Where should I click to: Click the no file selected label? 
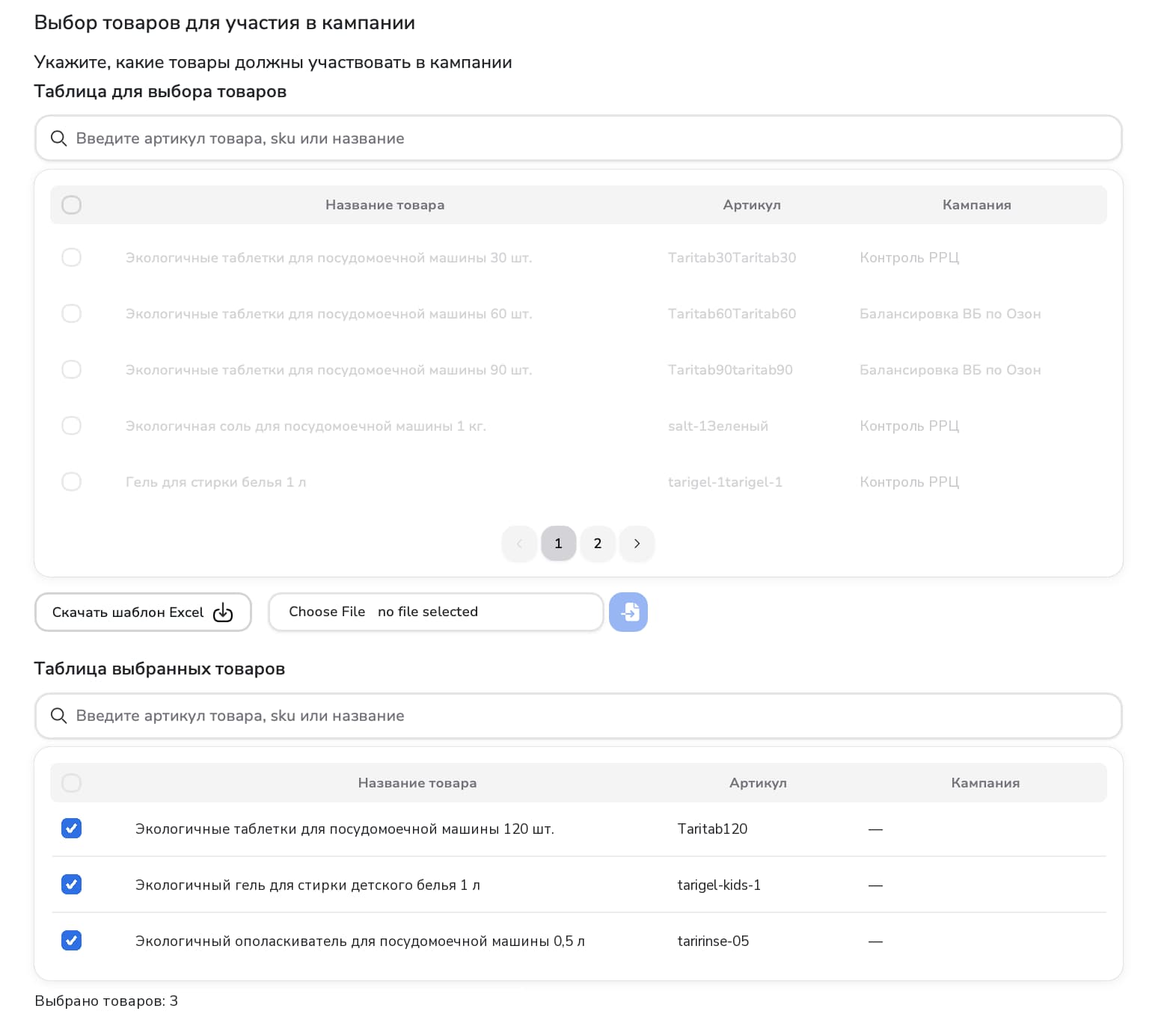tap(428, 612)
